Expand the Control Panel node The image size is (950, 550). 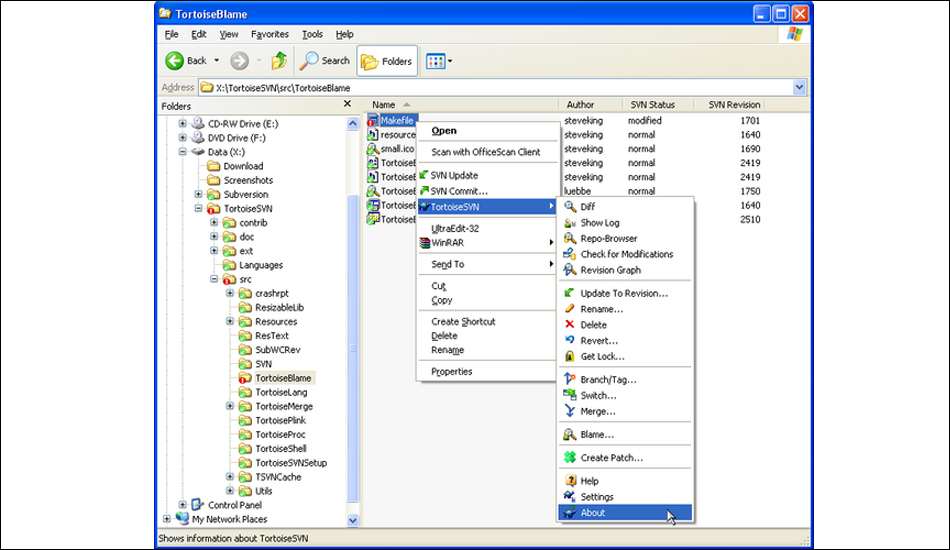point(182,505)
